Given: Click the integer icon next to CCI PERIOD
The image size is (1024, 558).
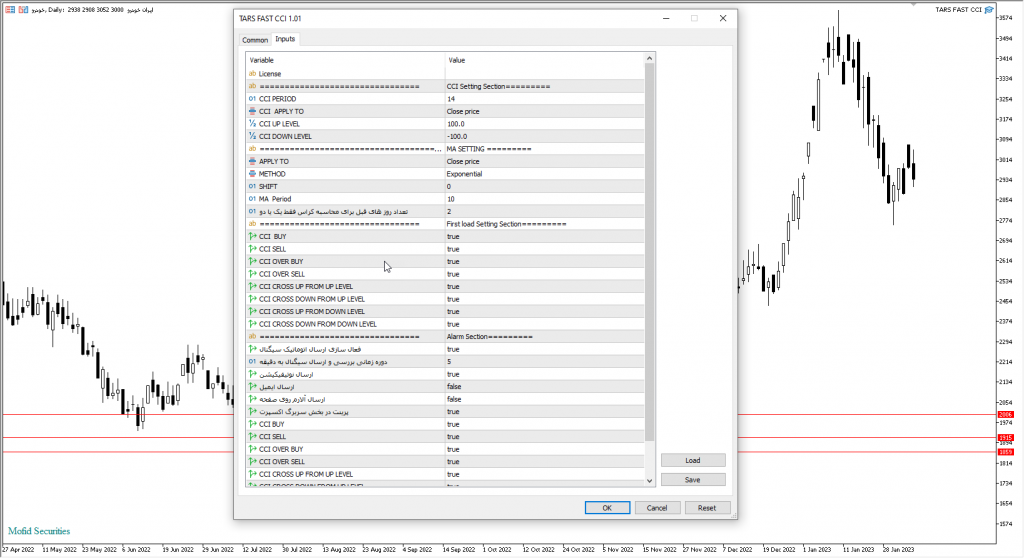Looking at the screenshot, I should click(x=252, y=99).
